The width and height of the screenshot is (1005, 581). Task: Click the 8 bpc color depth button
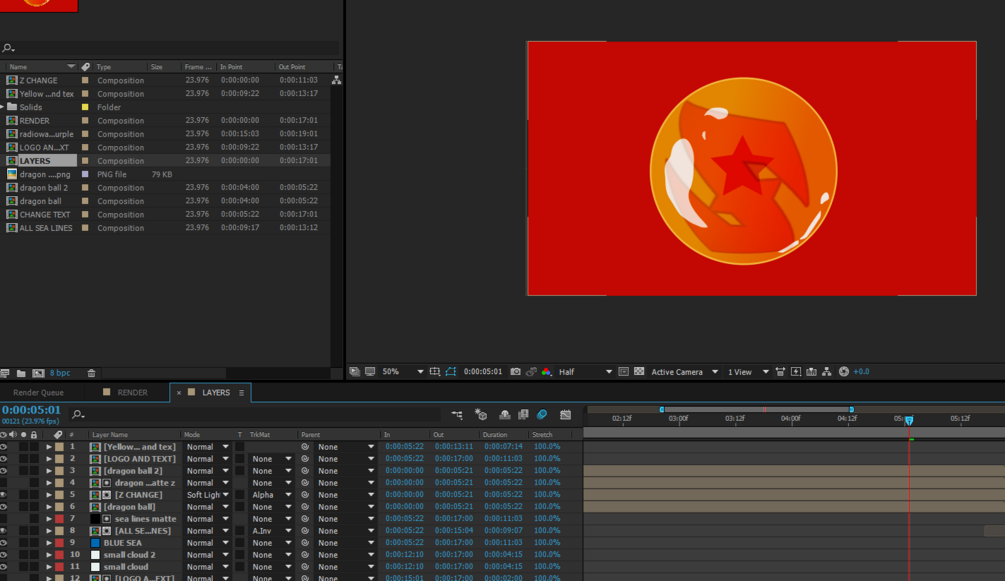[60, 373]
